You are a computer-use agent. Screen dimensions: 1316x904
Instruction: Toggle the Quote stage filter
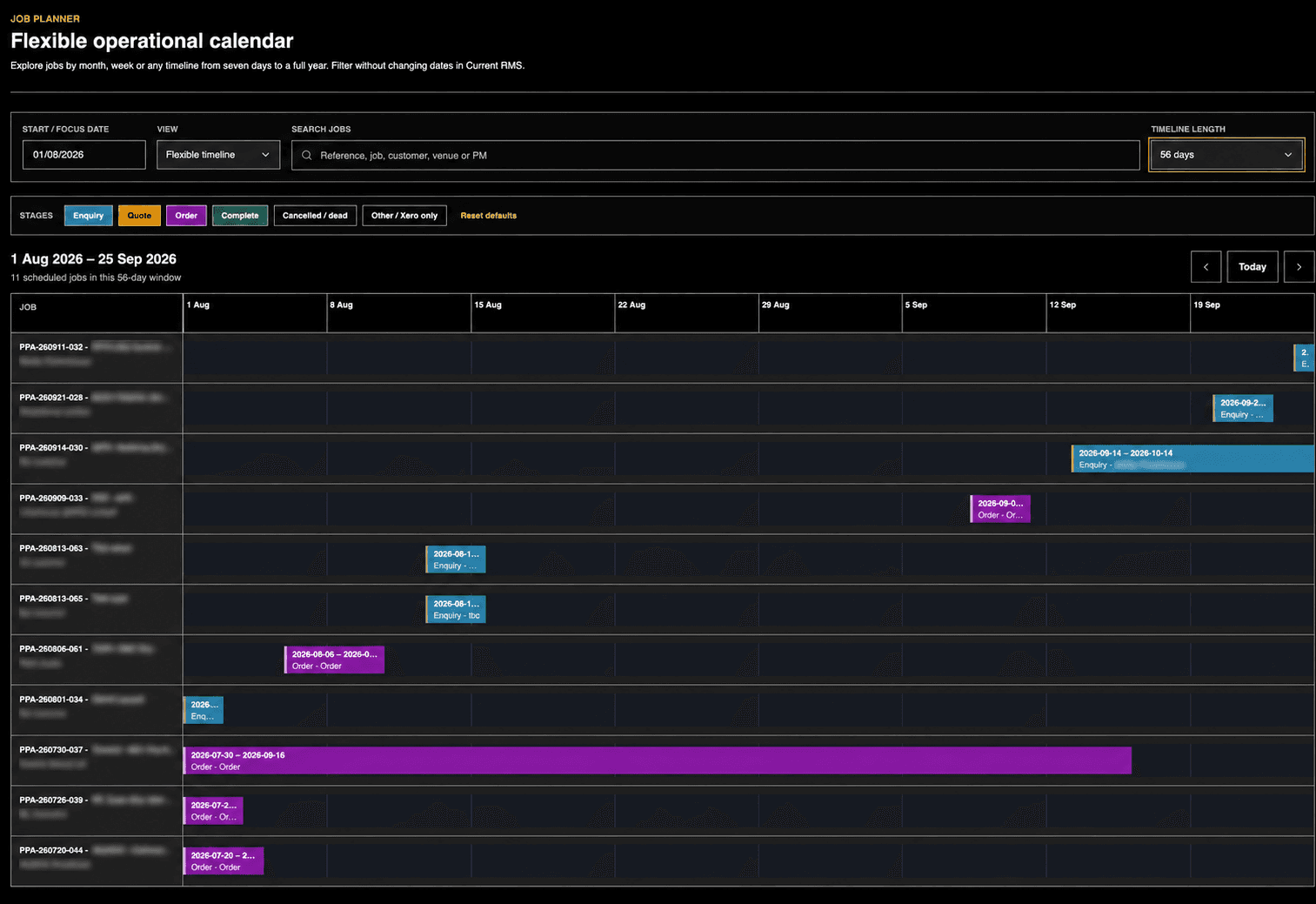139,216
